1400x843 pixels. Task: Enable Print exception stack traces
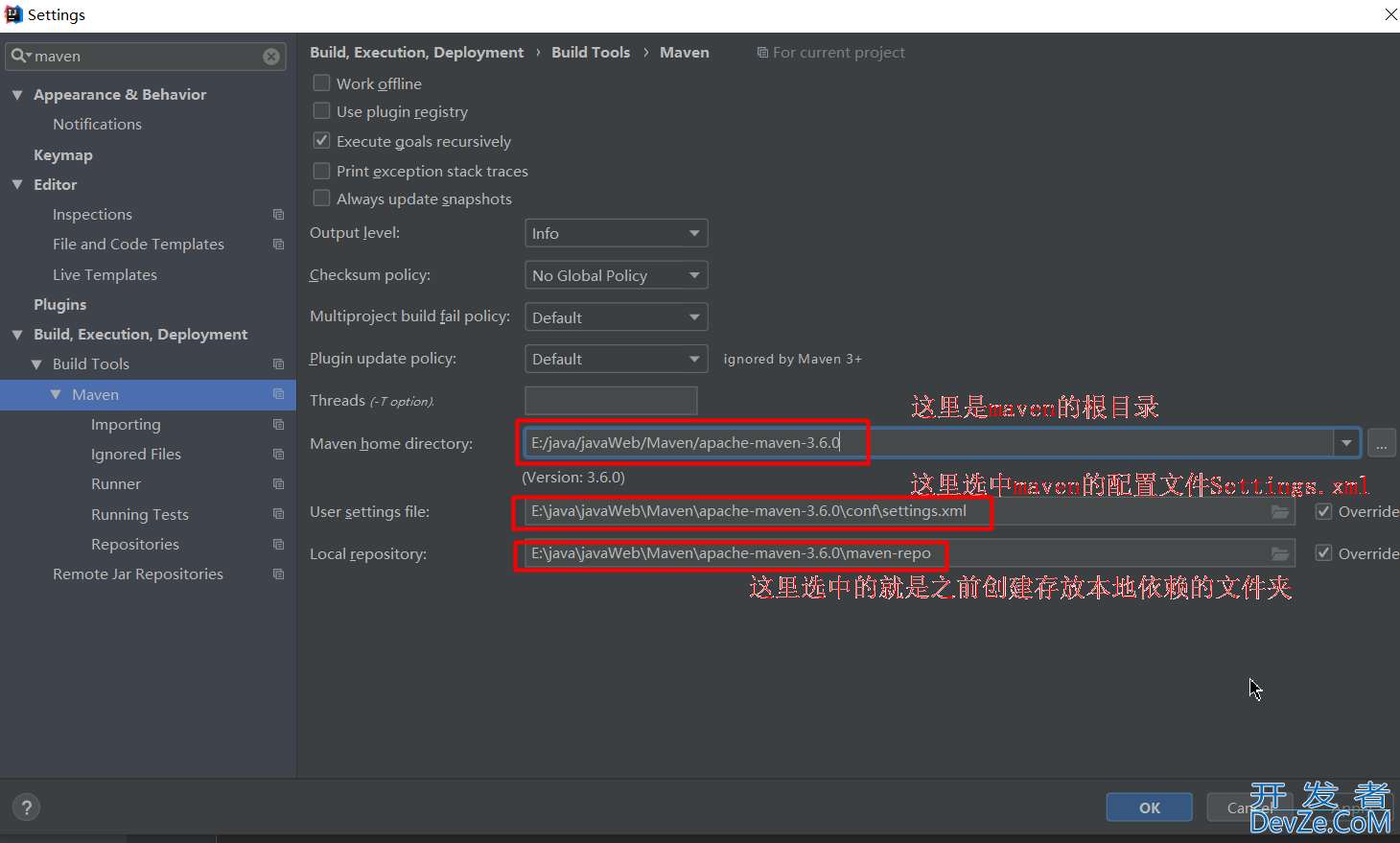pos(322,171)
